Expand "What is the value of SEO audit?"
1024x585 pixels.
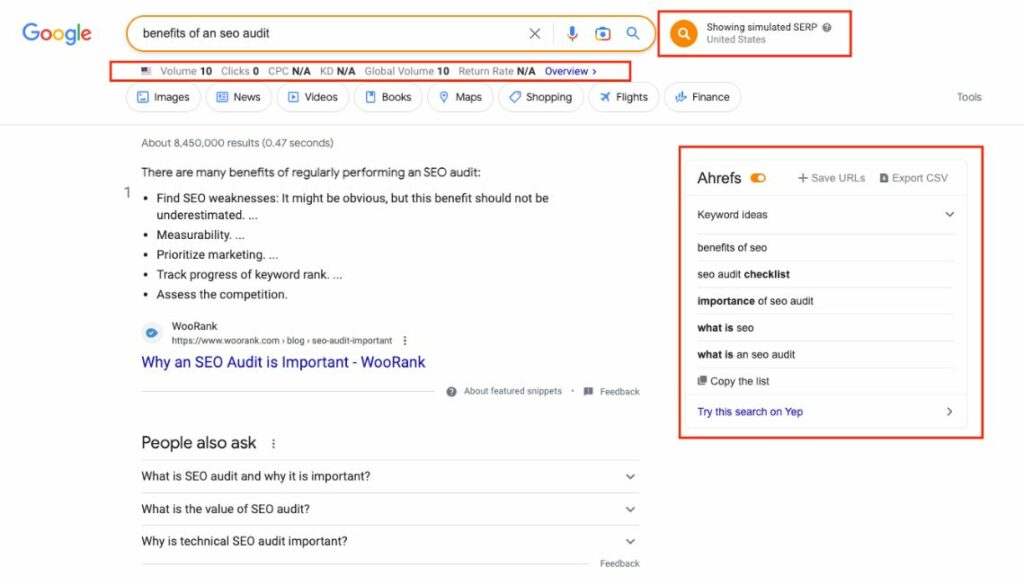click(x=630, y=509)
